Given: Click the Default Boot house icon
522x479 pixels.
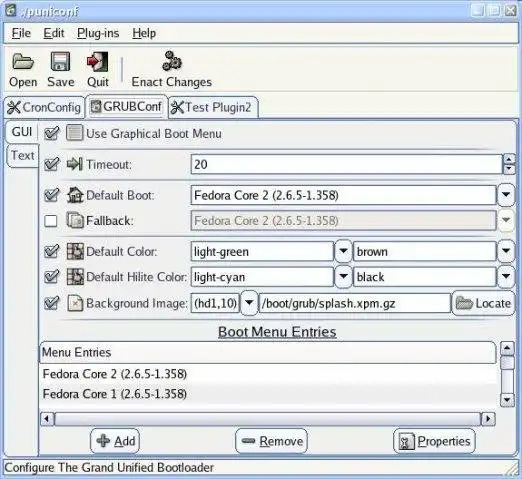Looking at the screenshot, I should coord(75,195).
